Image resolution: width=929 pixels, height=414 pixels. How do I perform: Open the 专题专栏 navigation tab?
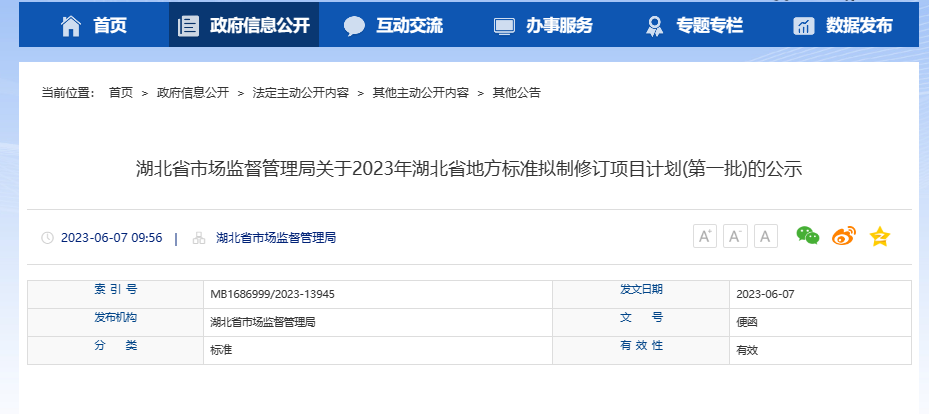point(694,25)
